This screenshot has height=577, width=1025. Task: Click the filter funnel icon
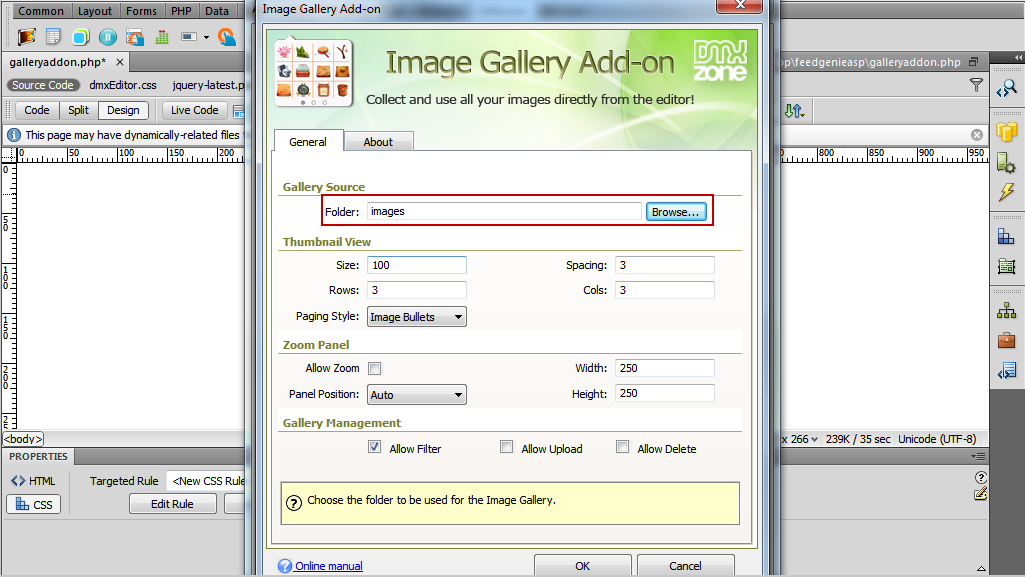976,85
